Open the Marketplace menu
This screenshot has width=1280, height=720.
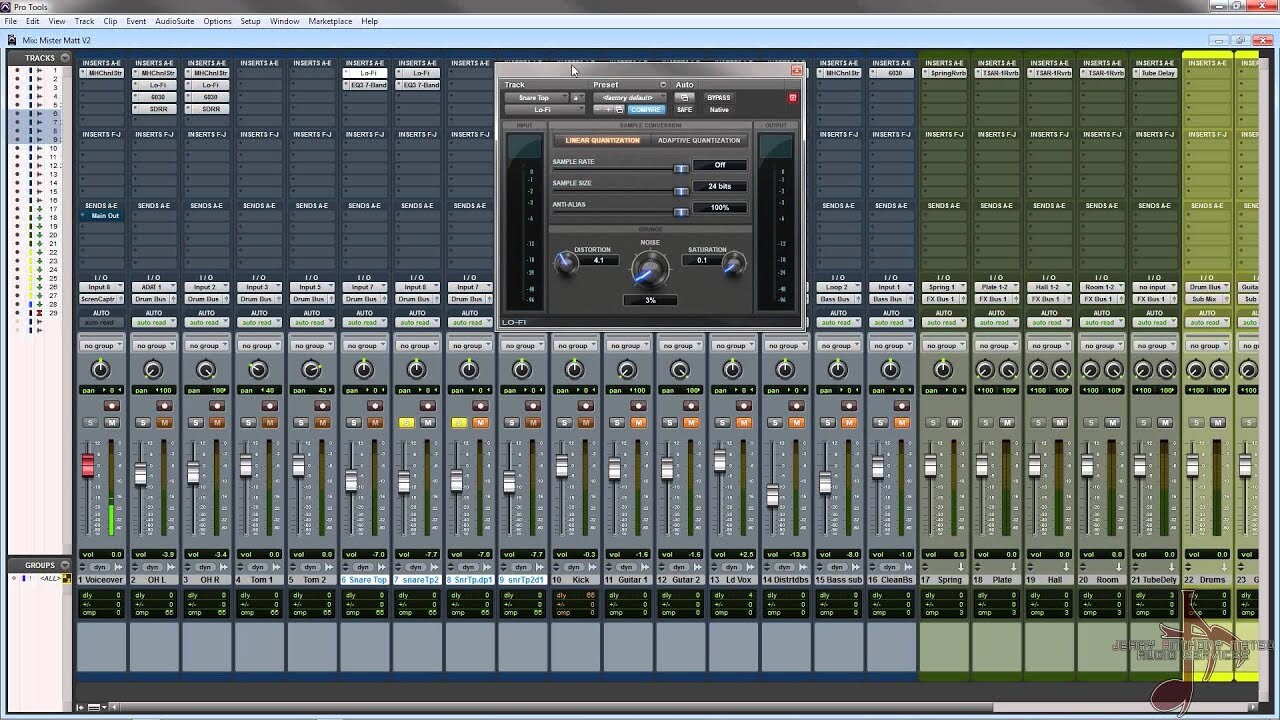pos(330,21)
